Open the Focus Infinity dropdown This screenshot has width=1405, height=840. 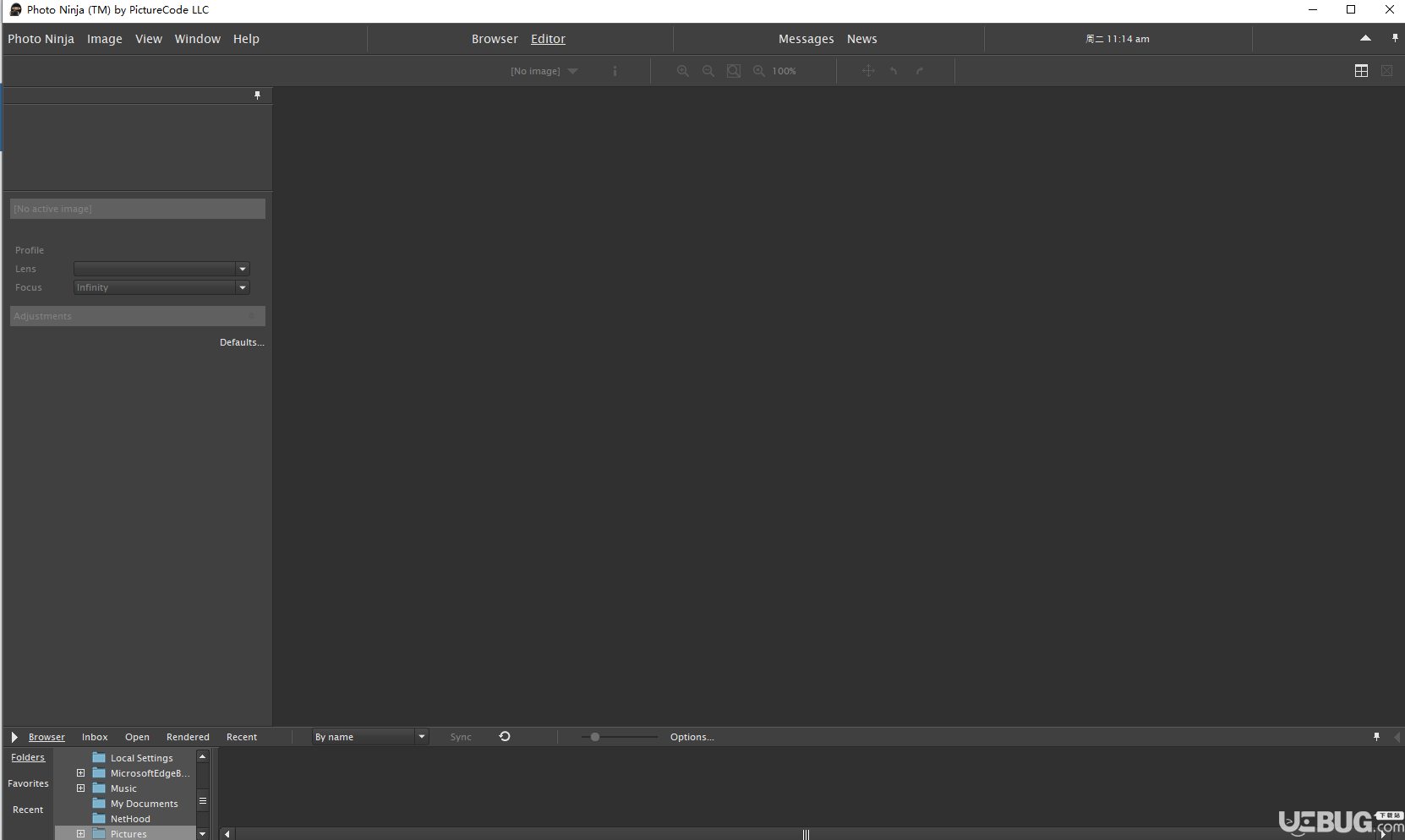point(243,287)
